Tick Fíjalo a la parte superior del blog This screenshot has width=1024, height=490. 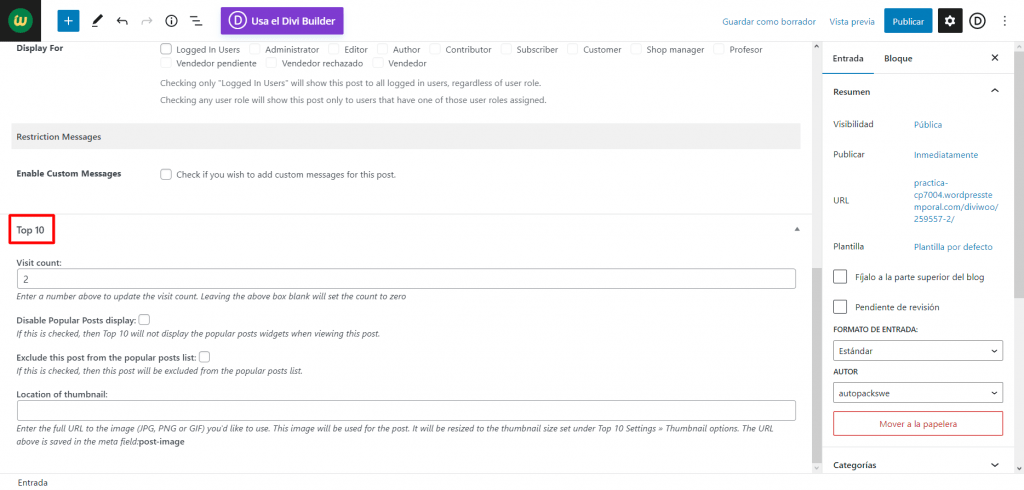pyautogui.click(x=840, y=276)
